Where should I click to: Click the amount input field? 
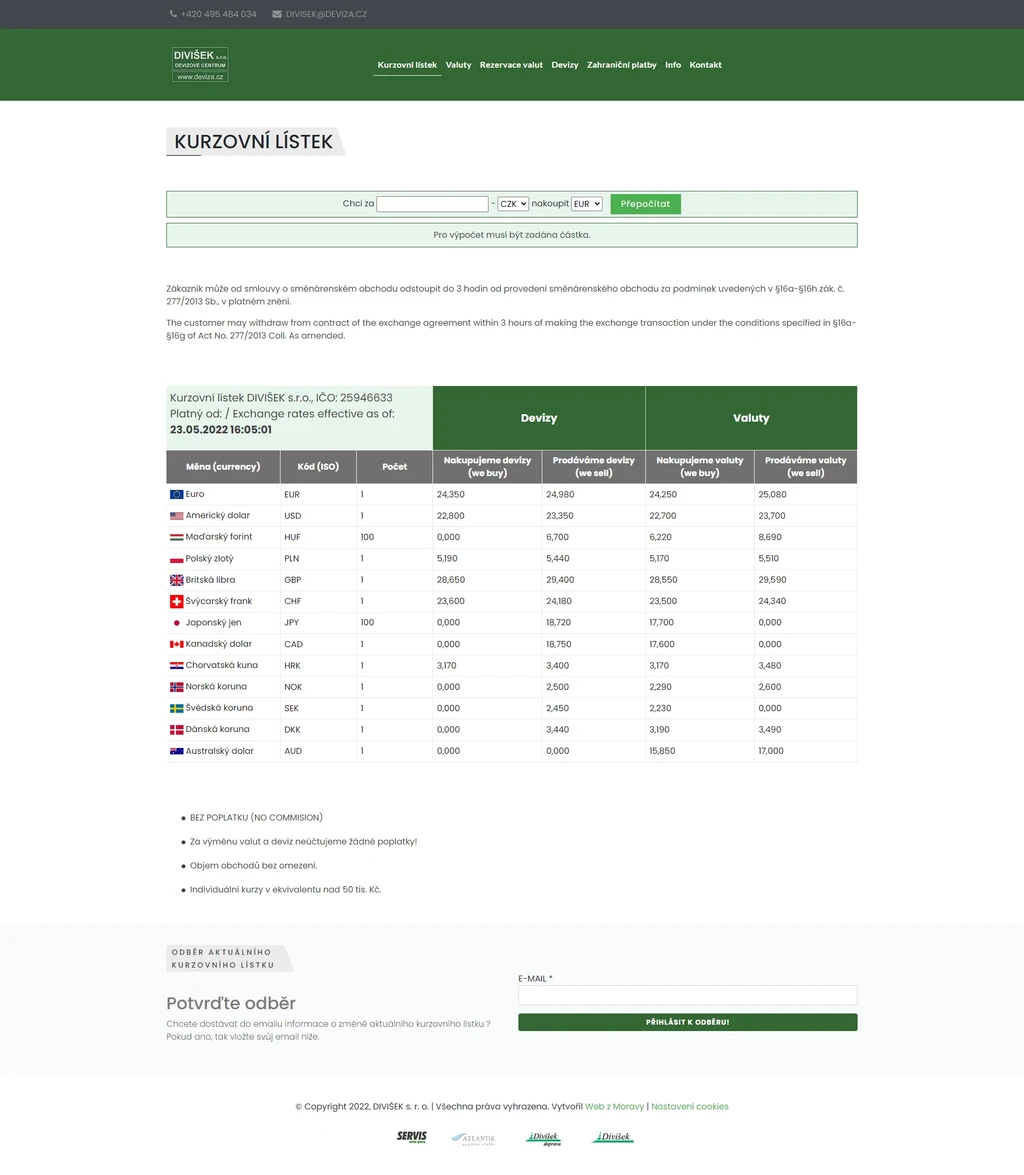point(432,204)
